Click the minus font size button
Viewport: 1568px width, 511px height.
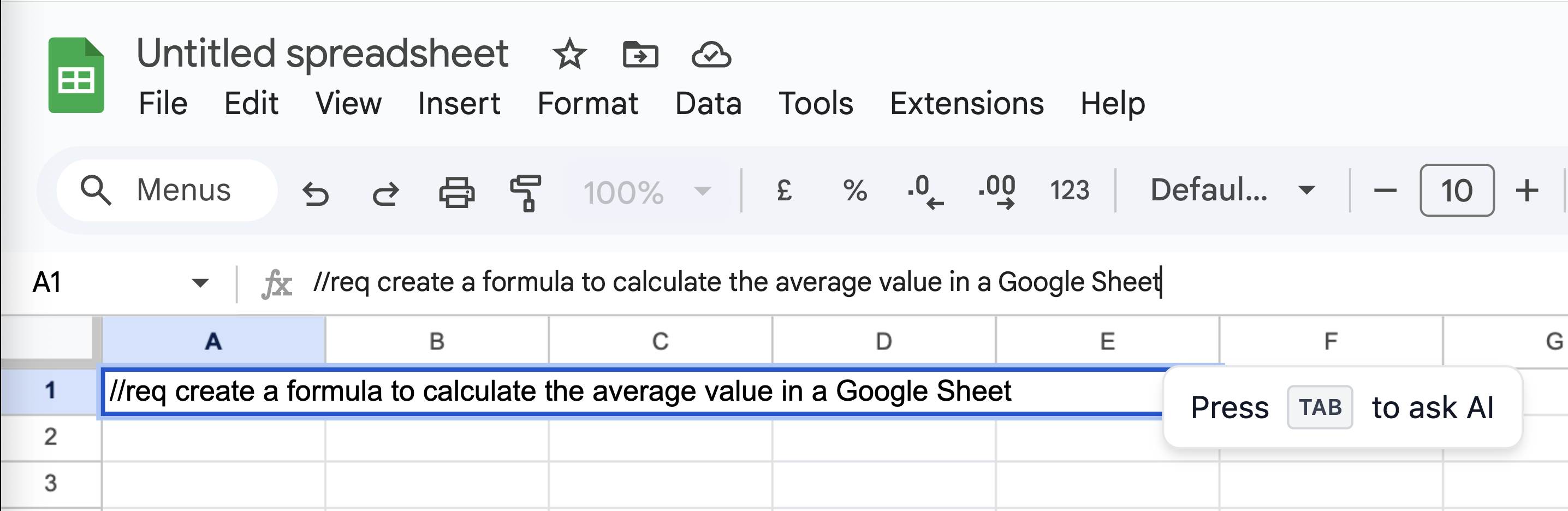click(x=1385, y=191)
